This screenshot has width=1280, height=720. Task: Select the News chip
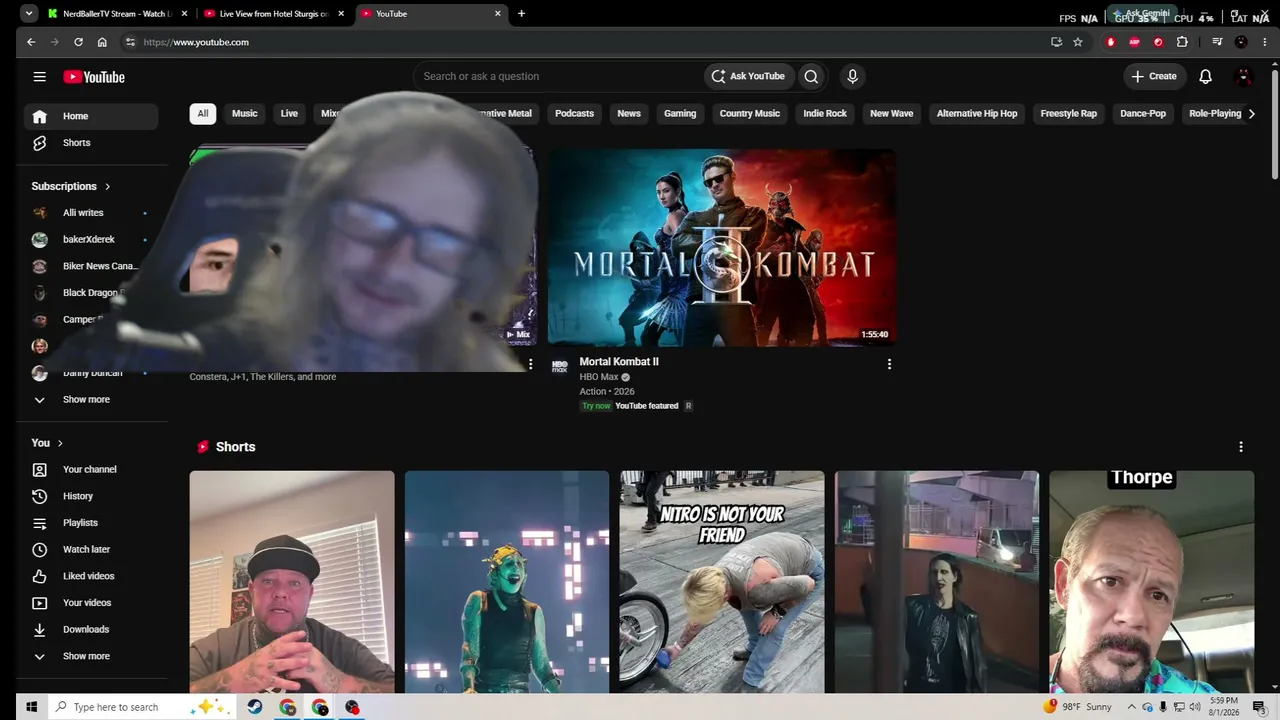(629, 113)
